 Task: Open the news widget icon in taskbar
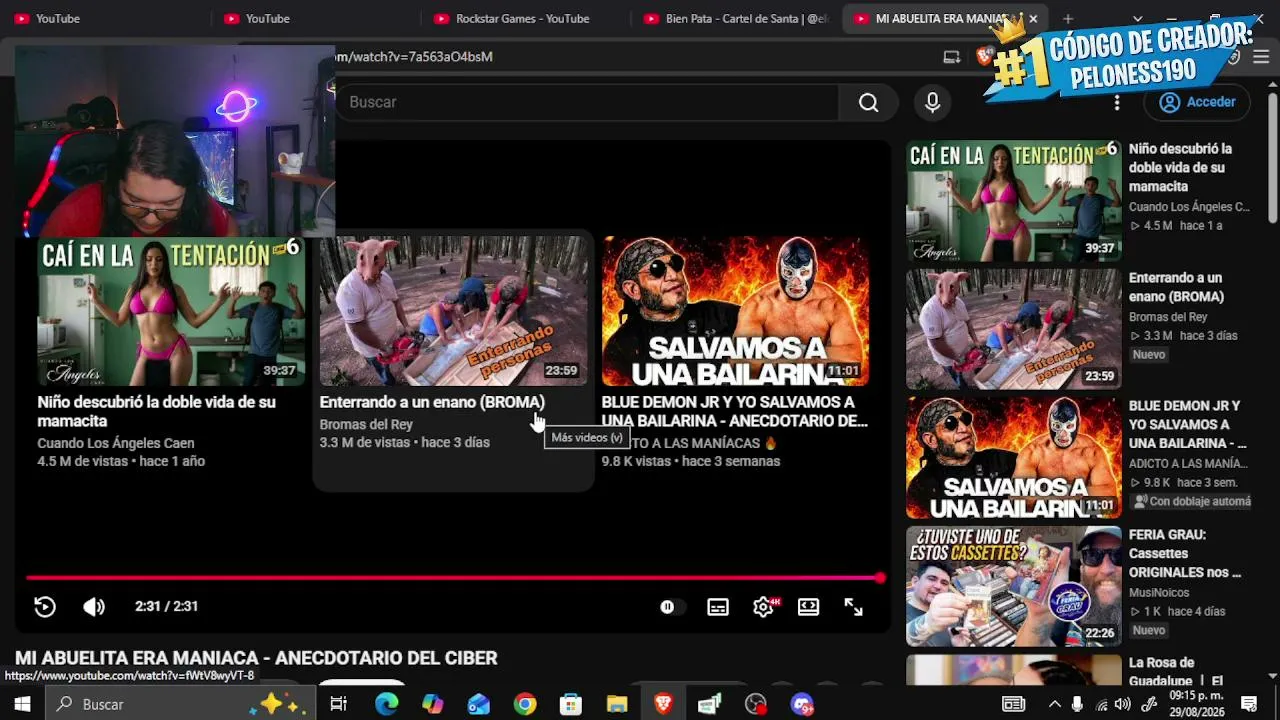pos(1013,704)
